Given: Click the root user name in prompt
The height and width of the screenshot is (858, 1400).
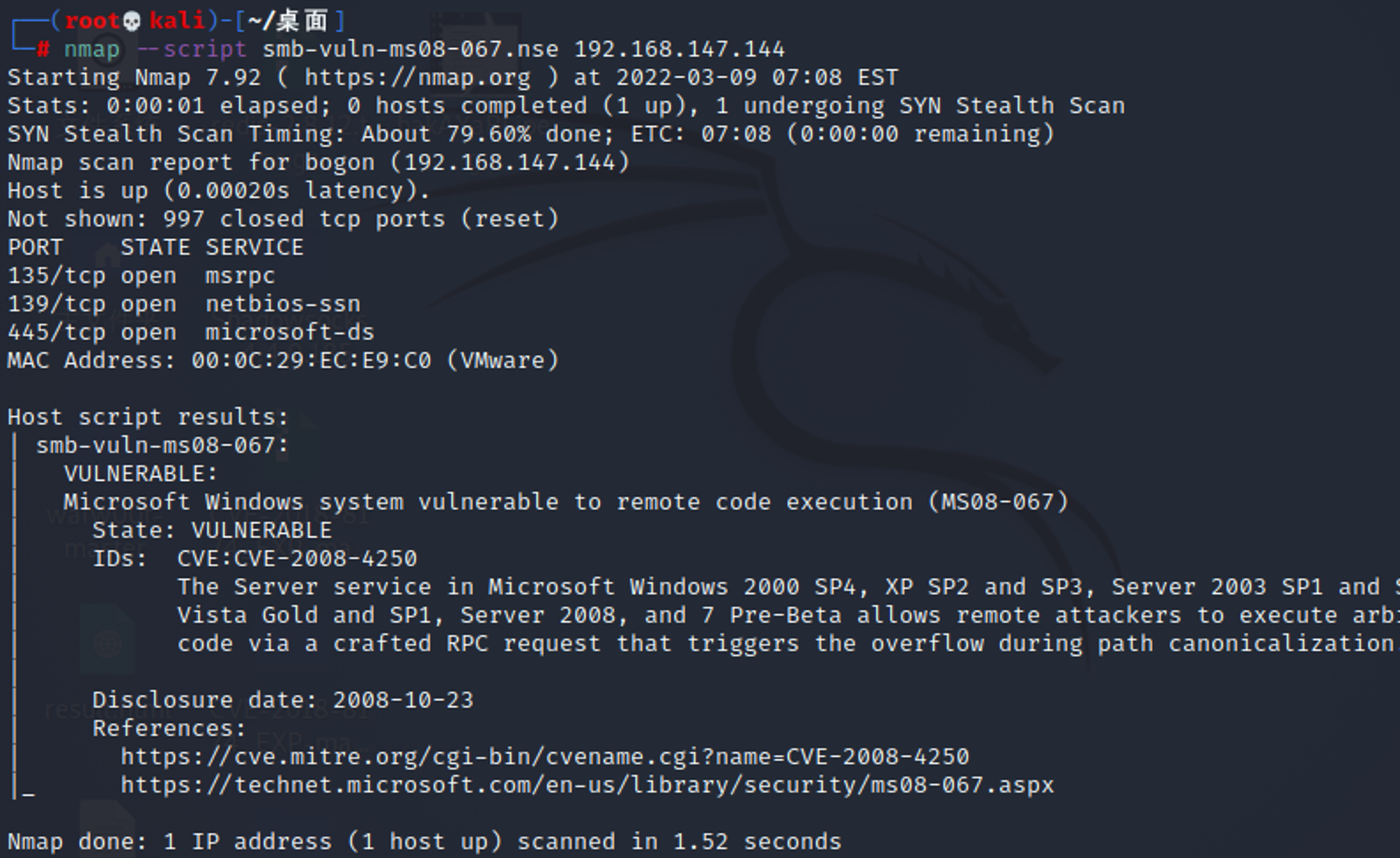Looking at the screenshot, I should 92,21.
